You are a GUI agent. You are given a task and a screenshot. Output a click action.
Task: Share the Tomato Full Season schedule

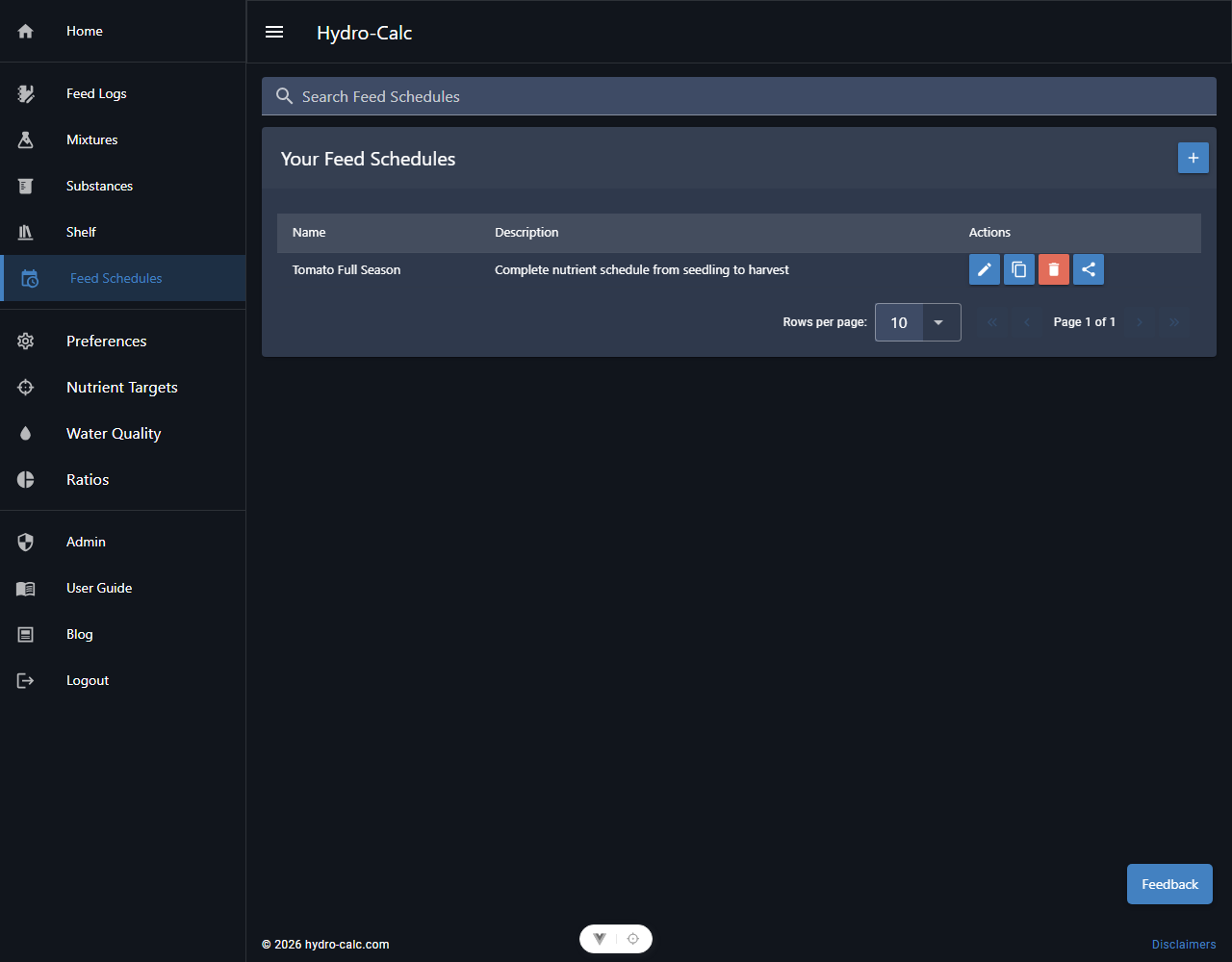coord(1089,269)
